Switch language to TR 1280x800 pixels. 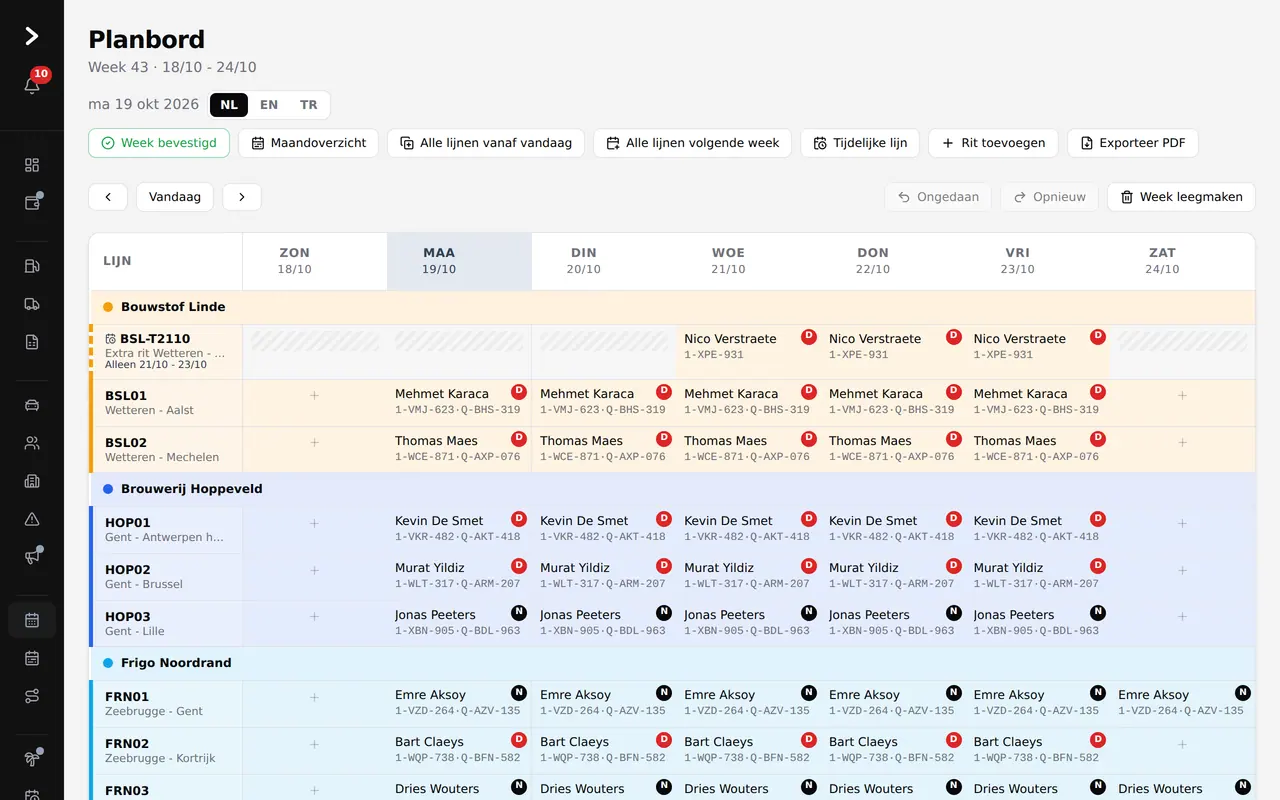309,105
